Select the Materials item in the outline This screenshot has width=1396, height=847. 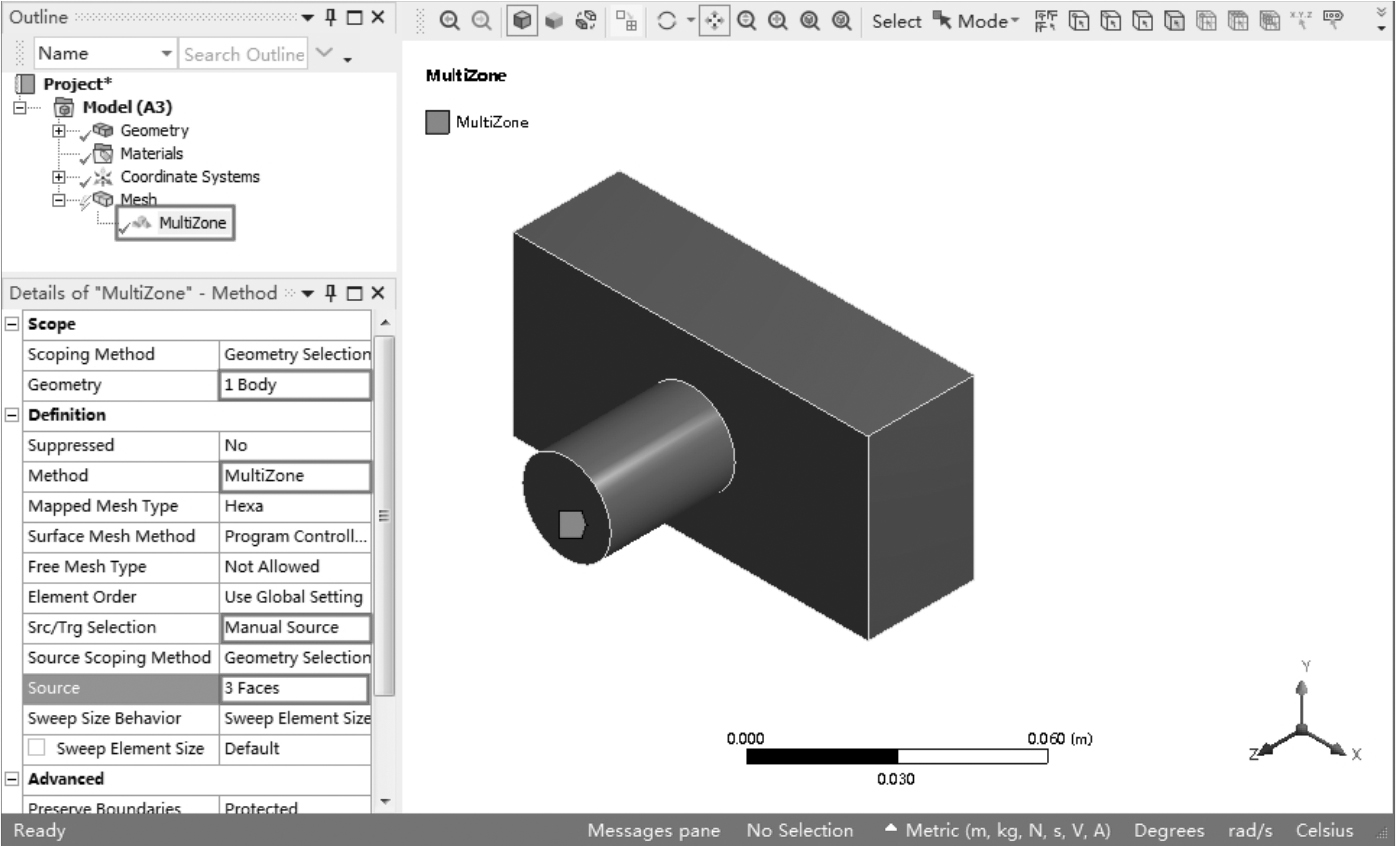pyautogui.click(x=151, y=153)
